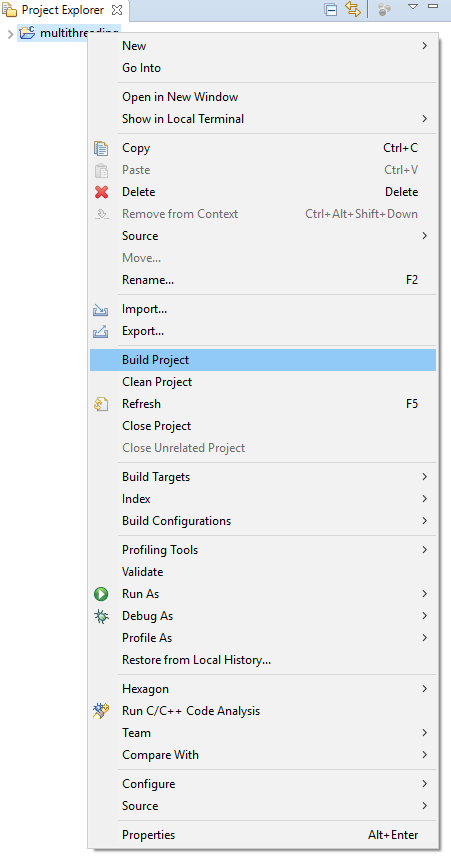
Task: Click the Export icon
Action: click(x=101, y=332)
